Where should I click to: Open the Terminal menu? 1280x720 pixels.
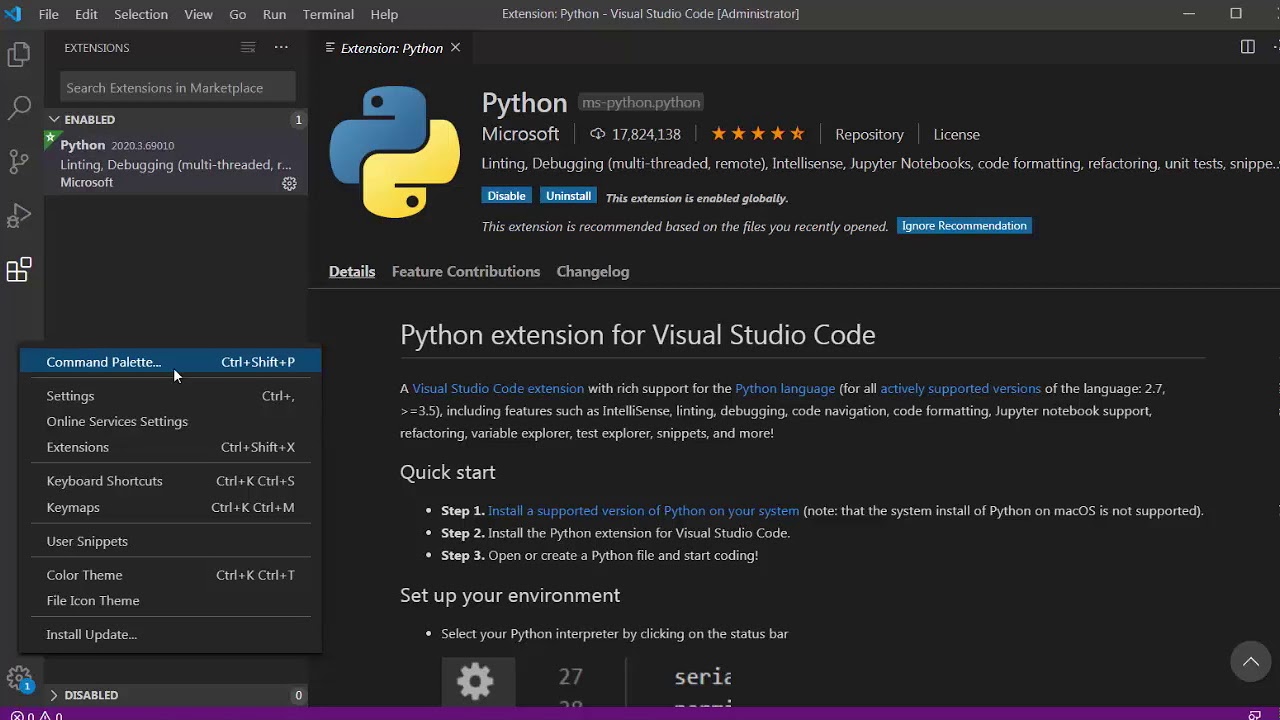pos(328,14)
